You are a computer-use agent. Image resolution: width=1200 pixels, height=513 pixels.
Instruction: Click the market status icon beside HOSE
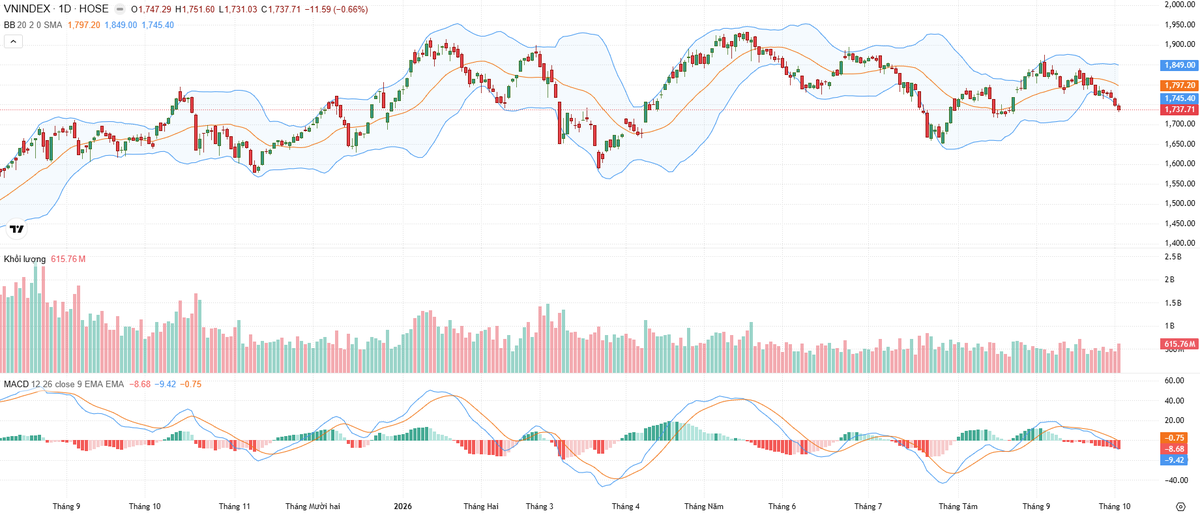point(121,9)
